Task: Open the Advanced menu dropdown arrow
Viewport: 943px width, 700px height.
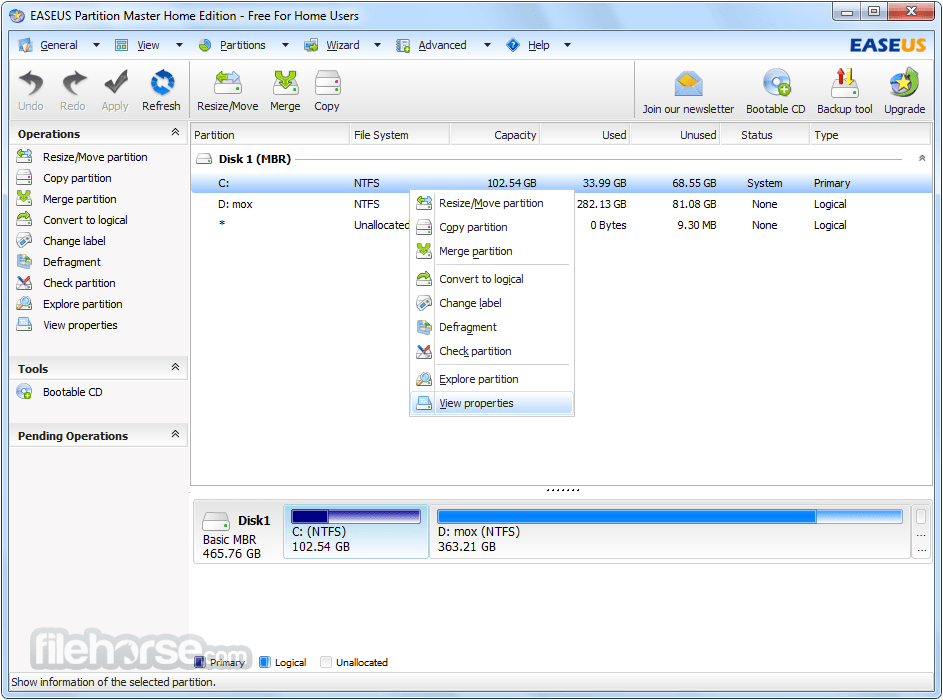Action: [x=487, y=45]
